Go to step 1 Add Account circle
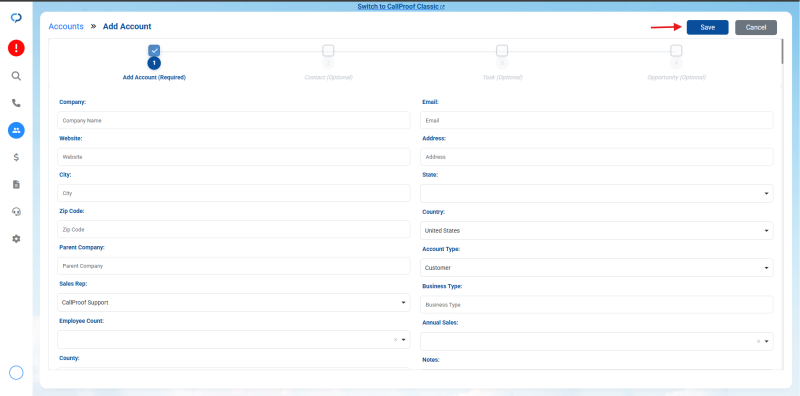Image resolution: width=800 pixels, height=396 pixels. click(154, 63)
